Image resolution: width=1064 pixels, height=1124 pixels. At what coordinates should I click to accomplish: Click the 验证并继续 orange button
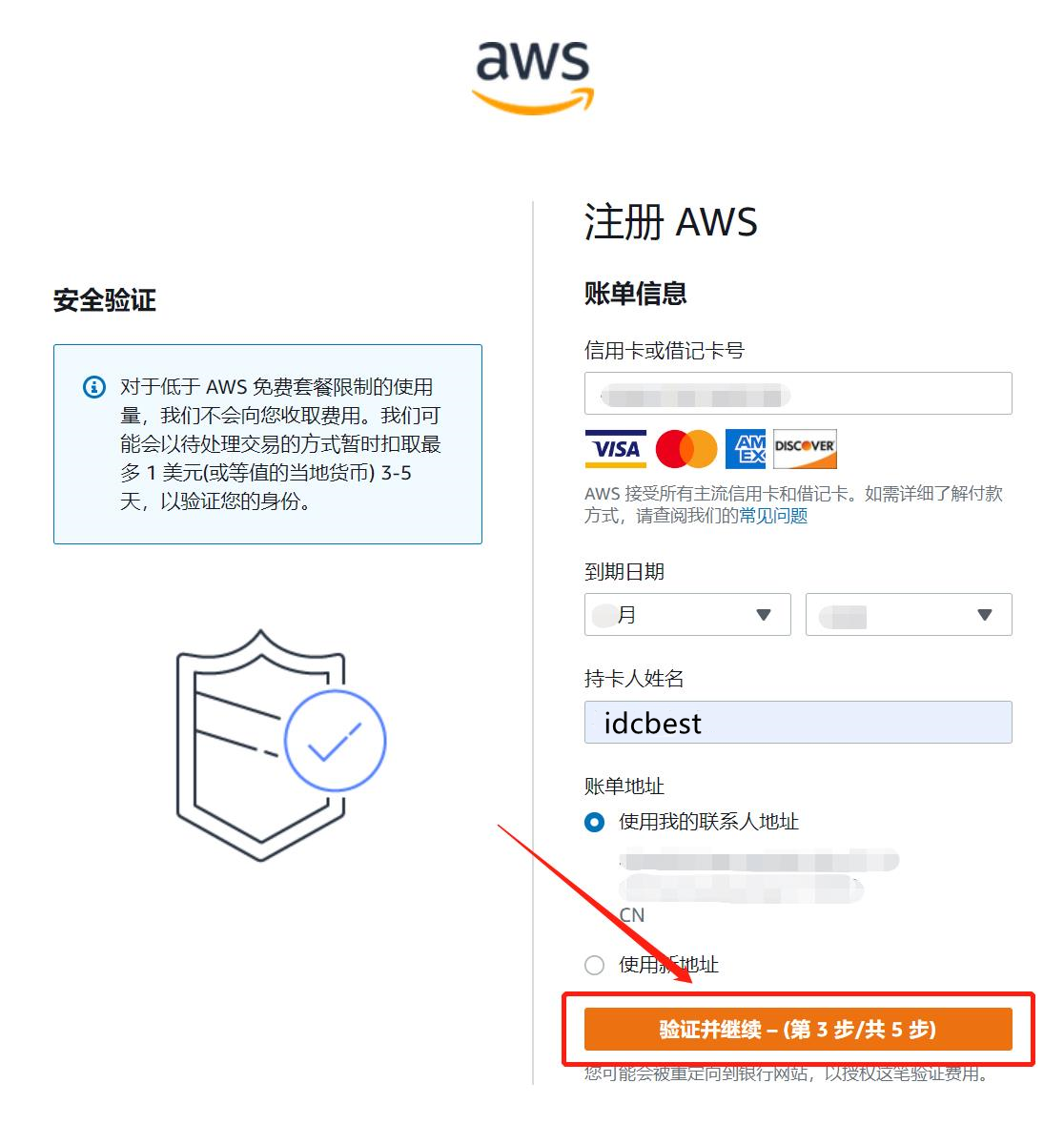pos(798,1030)
